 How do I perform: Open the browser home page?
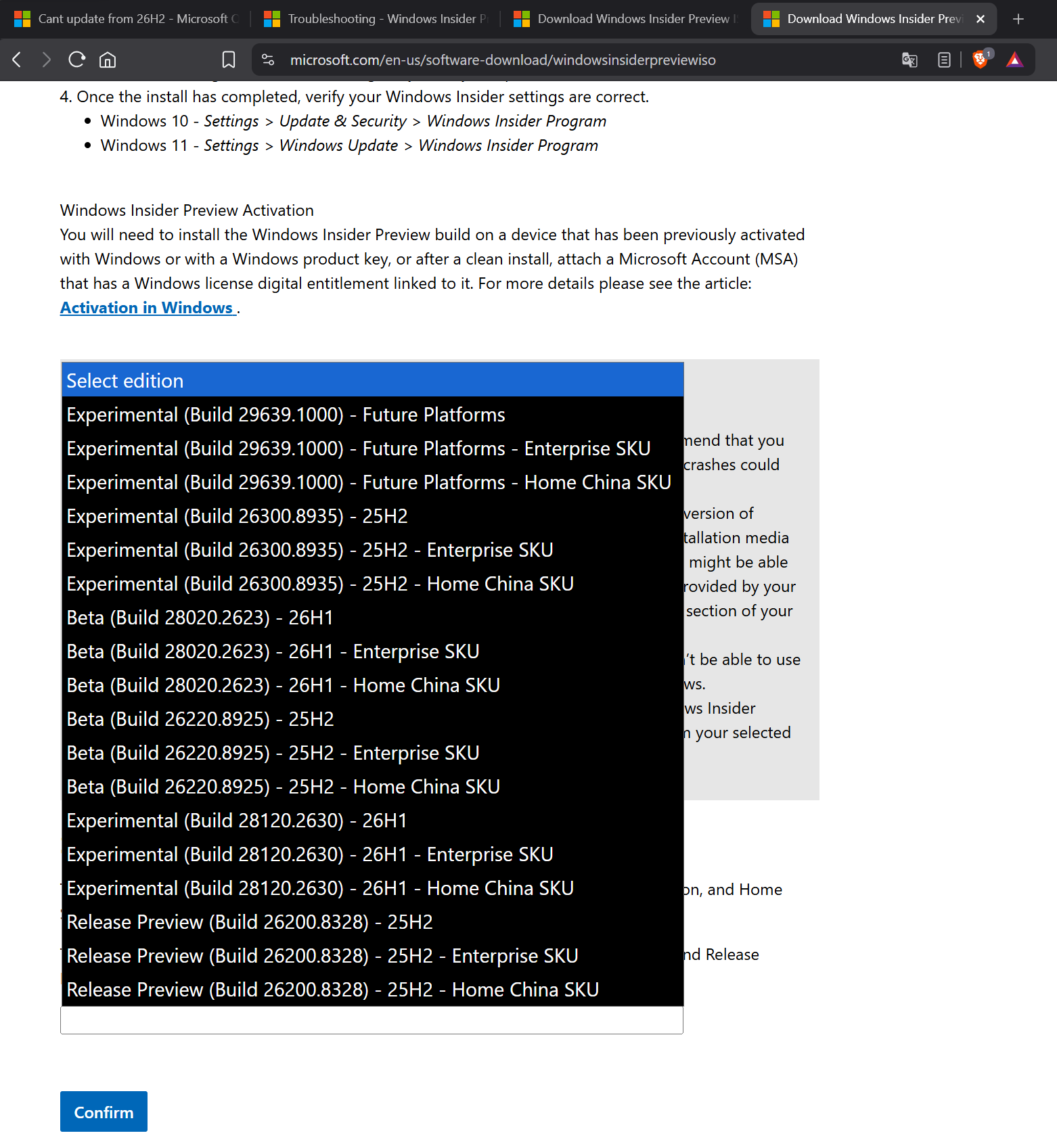pyautogui.click(x=108, y=60)
